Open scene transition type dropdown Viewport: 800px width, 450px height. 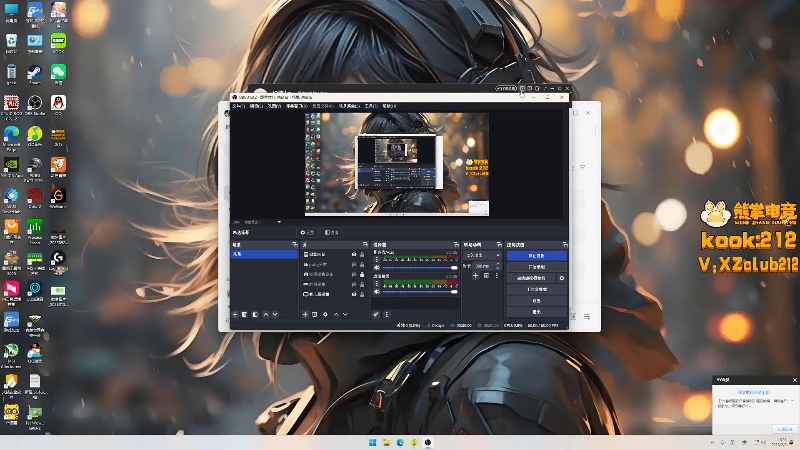[x=482, y=255]
